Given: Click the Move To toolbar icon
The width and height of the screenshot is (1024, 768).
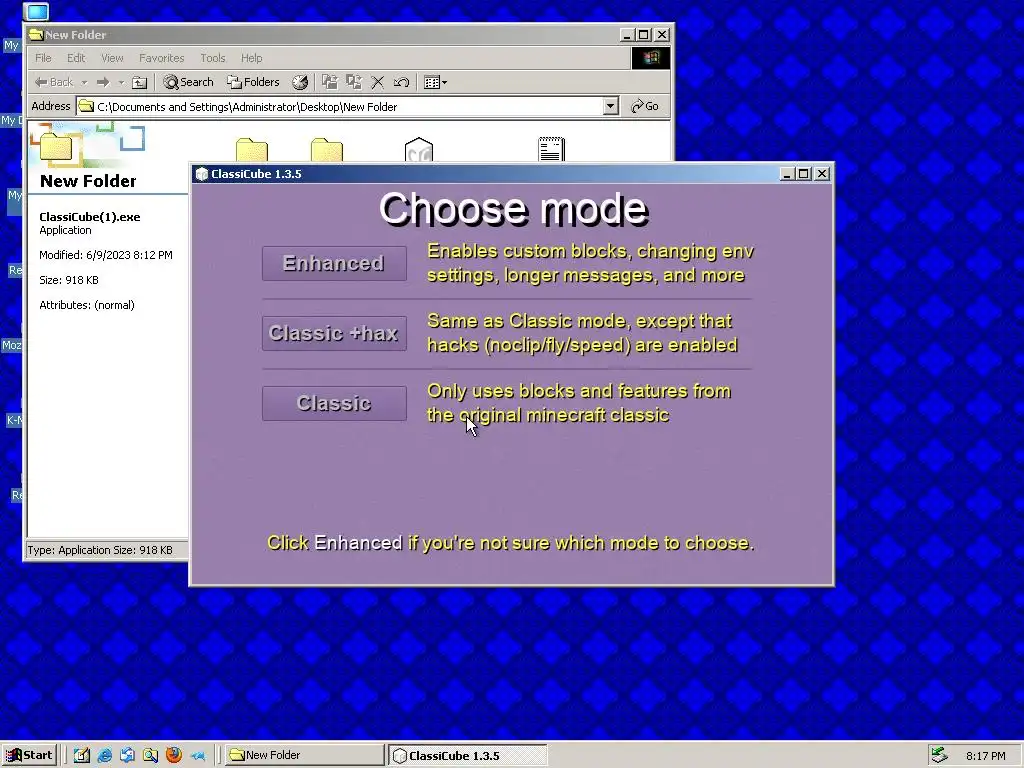Looking at the screenshot, I should coord(330,82).
